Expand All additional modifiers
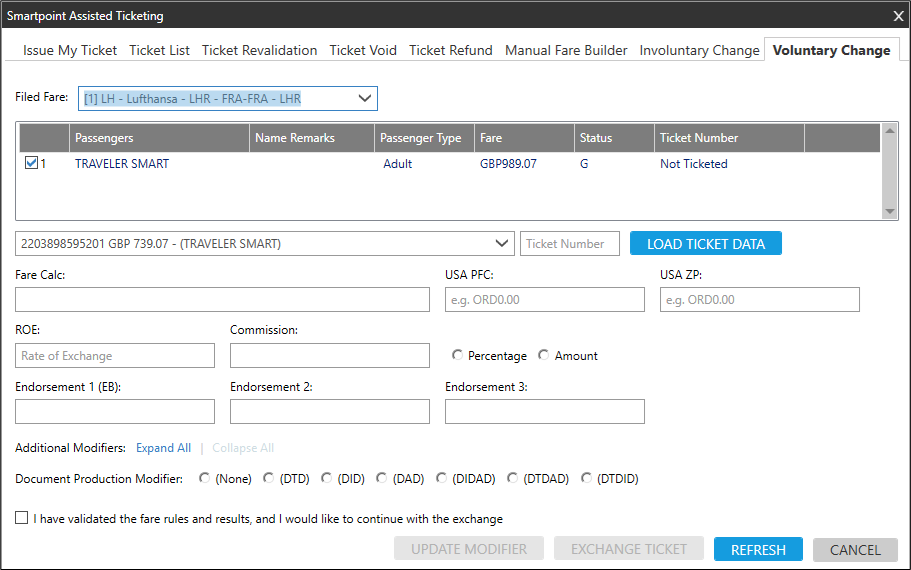This screenshot has height=570, width=911. click(x=163, y=448)
